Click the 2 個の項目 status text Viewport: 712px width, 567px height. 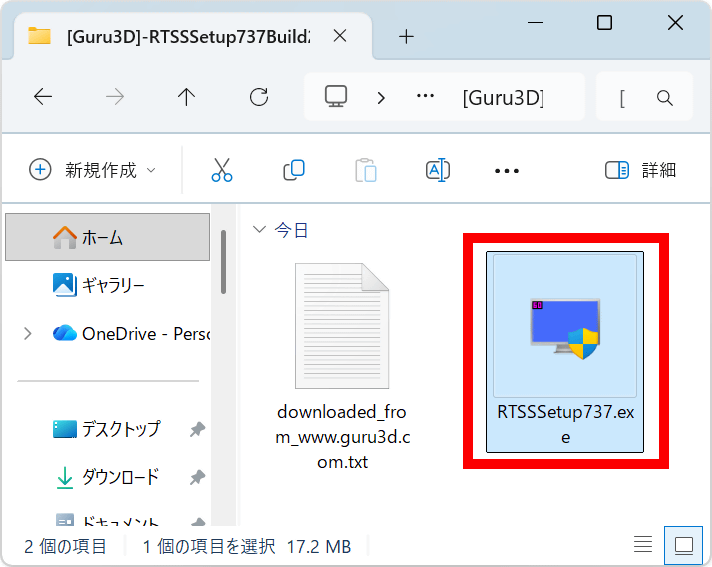point(65,547)
